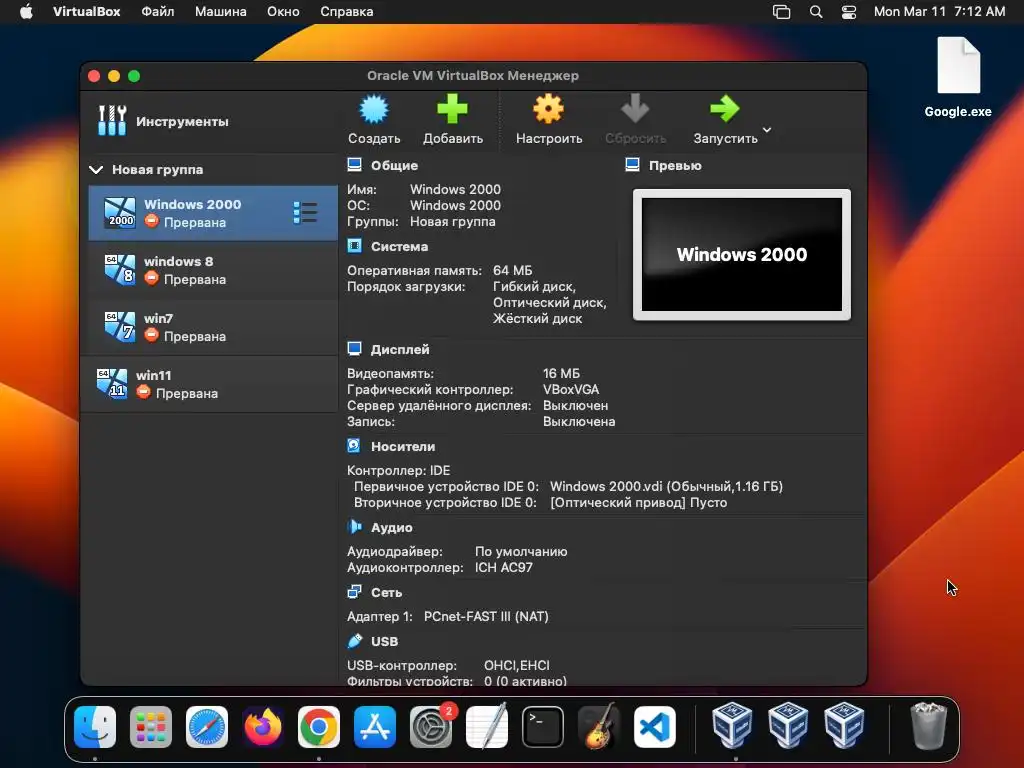
Task: Collapse the Новая группа chevron
Action: tap(96, 170)
